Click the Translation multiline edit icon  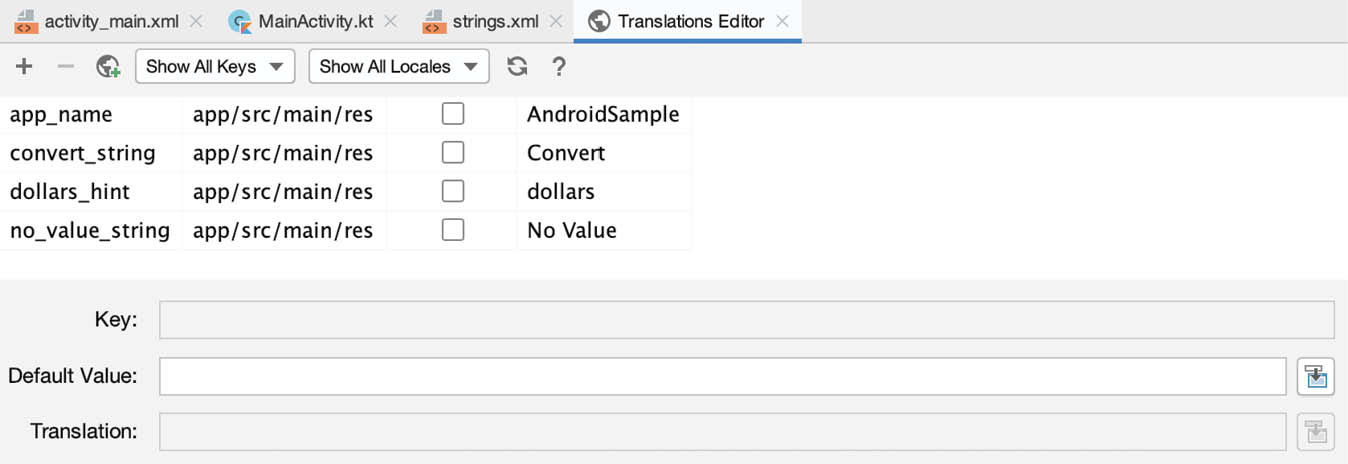click(x=1316, y=432)
